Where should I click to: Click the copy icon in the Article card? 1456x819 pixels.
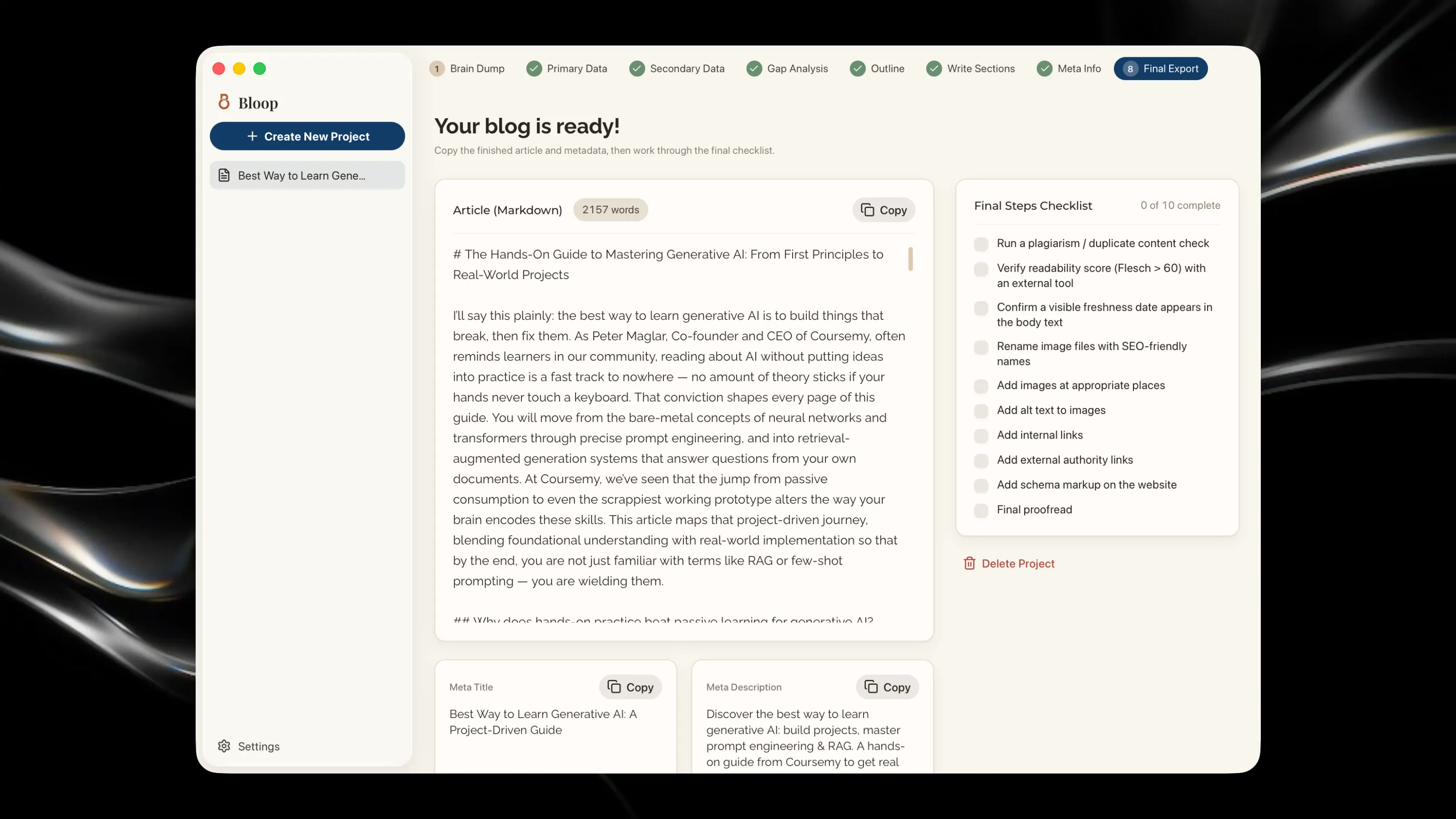coord(867,210)
